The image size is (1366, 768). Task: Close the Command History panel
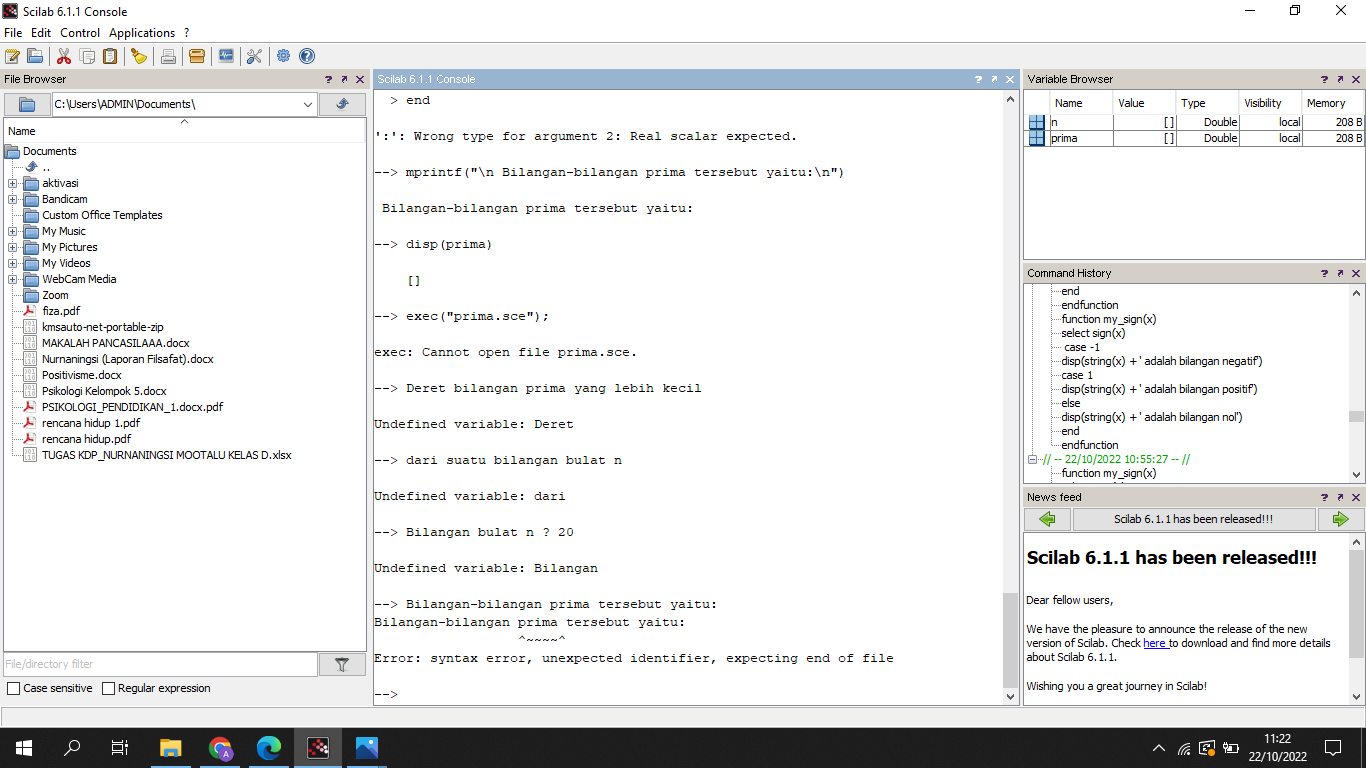pyautogui.click(x=1356, y=273)
